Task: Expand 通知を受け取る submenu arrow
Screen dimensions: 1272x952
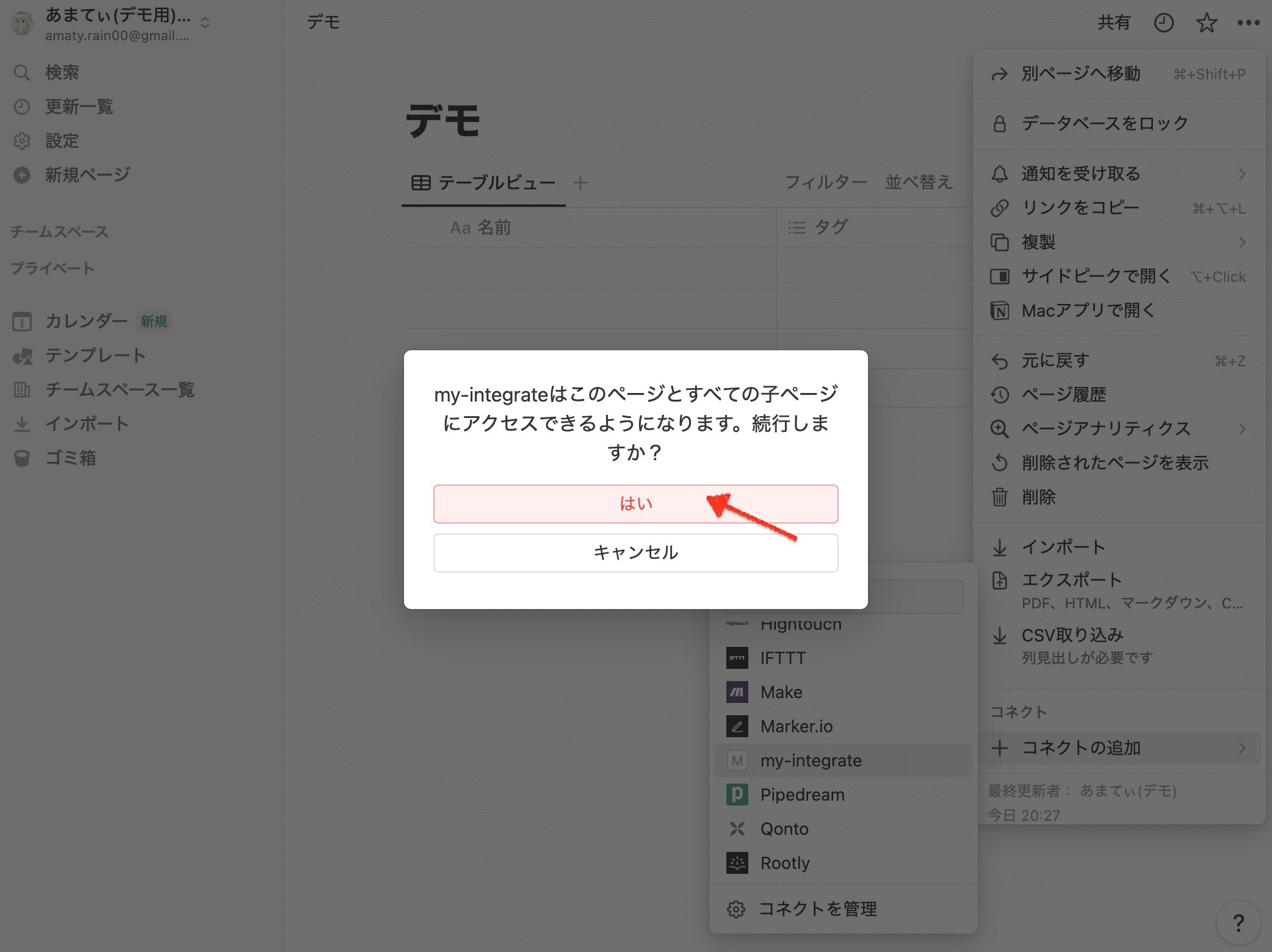Action: tap(1241, 174)
